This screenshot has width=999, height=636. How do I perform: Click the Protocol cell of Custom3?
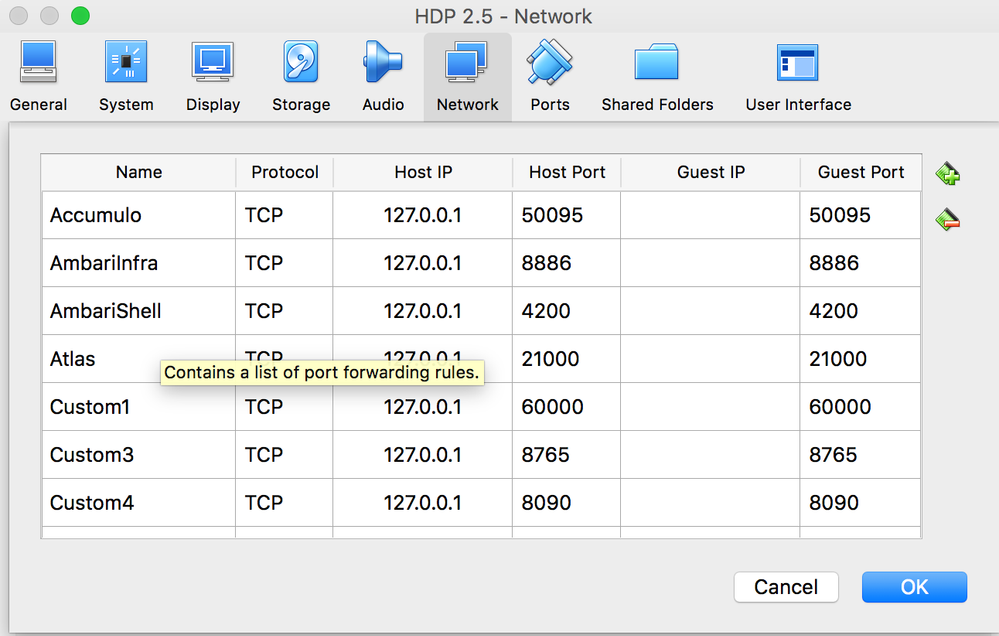(x=284, y=455)
